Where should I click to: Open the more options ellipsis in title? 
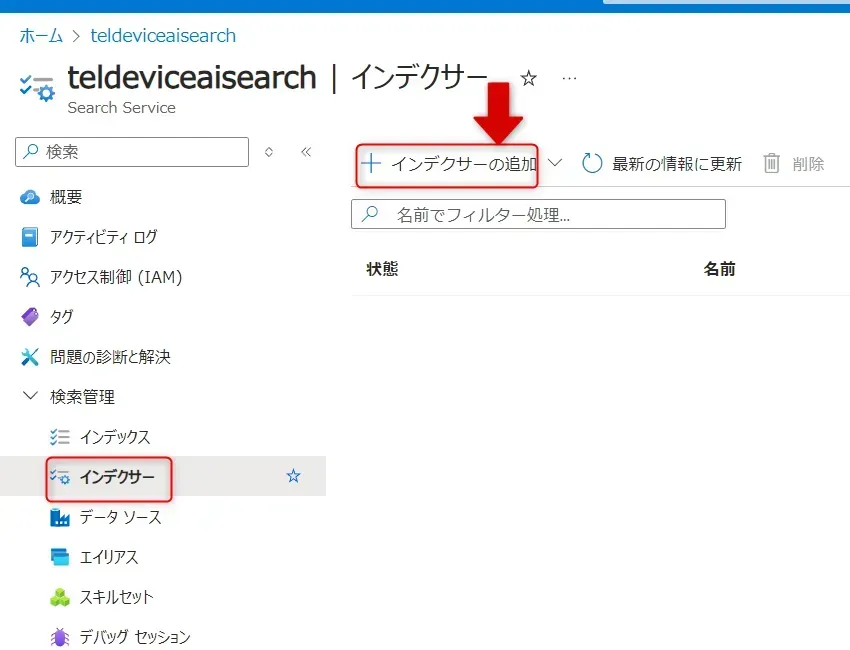(x=569, y=78)
